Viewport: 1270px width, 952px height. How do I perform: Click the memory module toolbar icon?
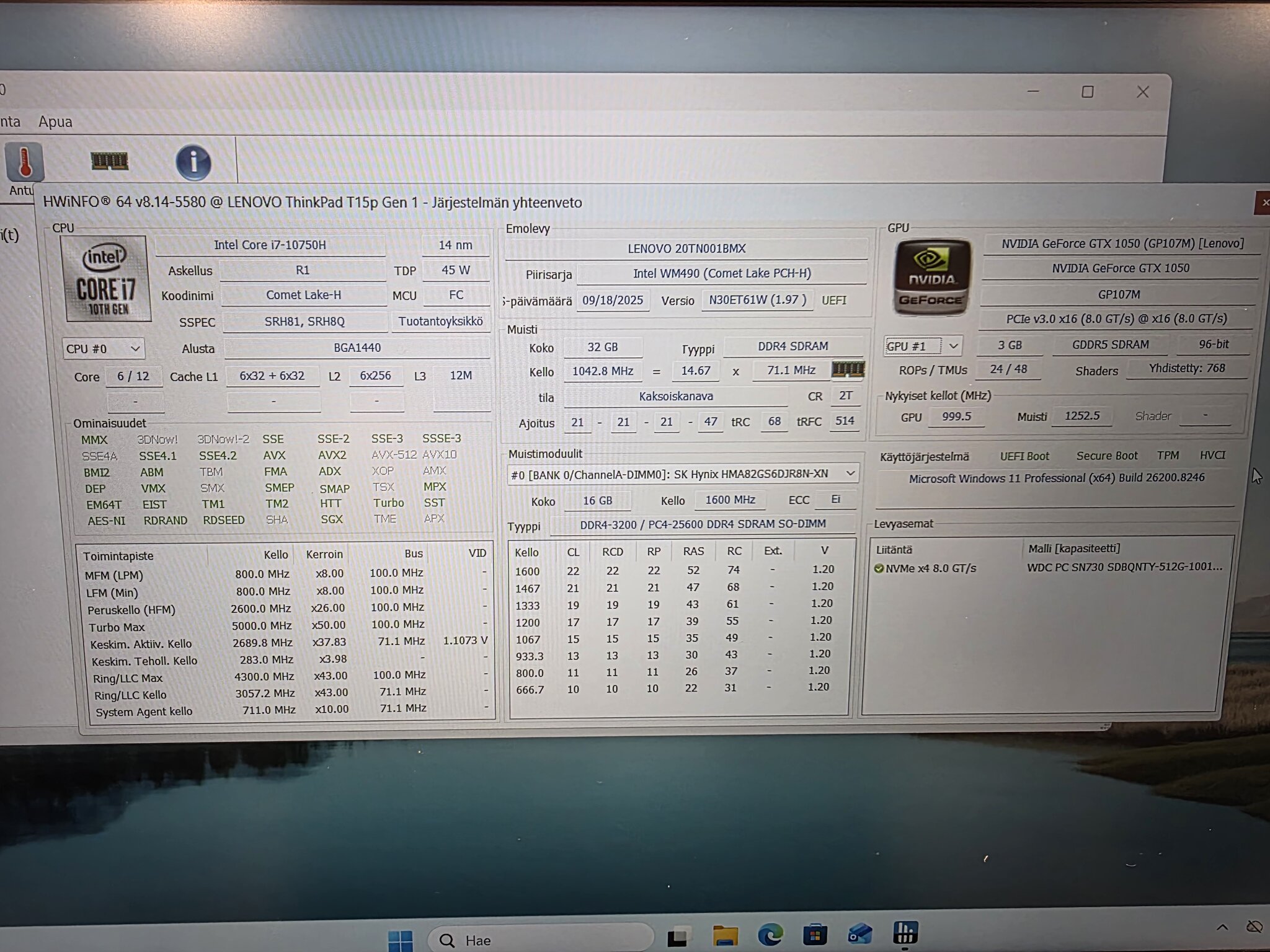(x=109, y=162)
